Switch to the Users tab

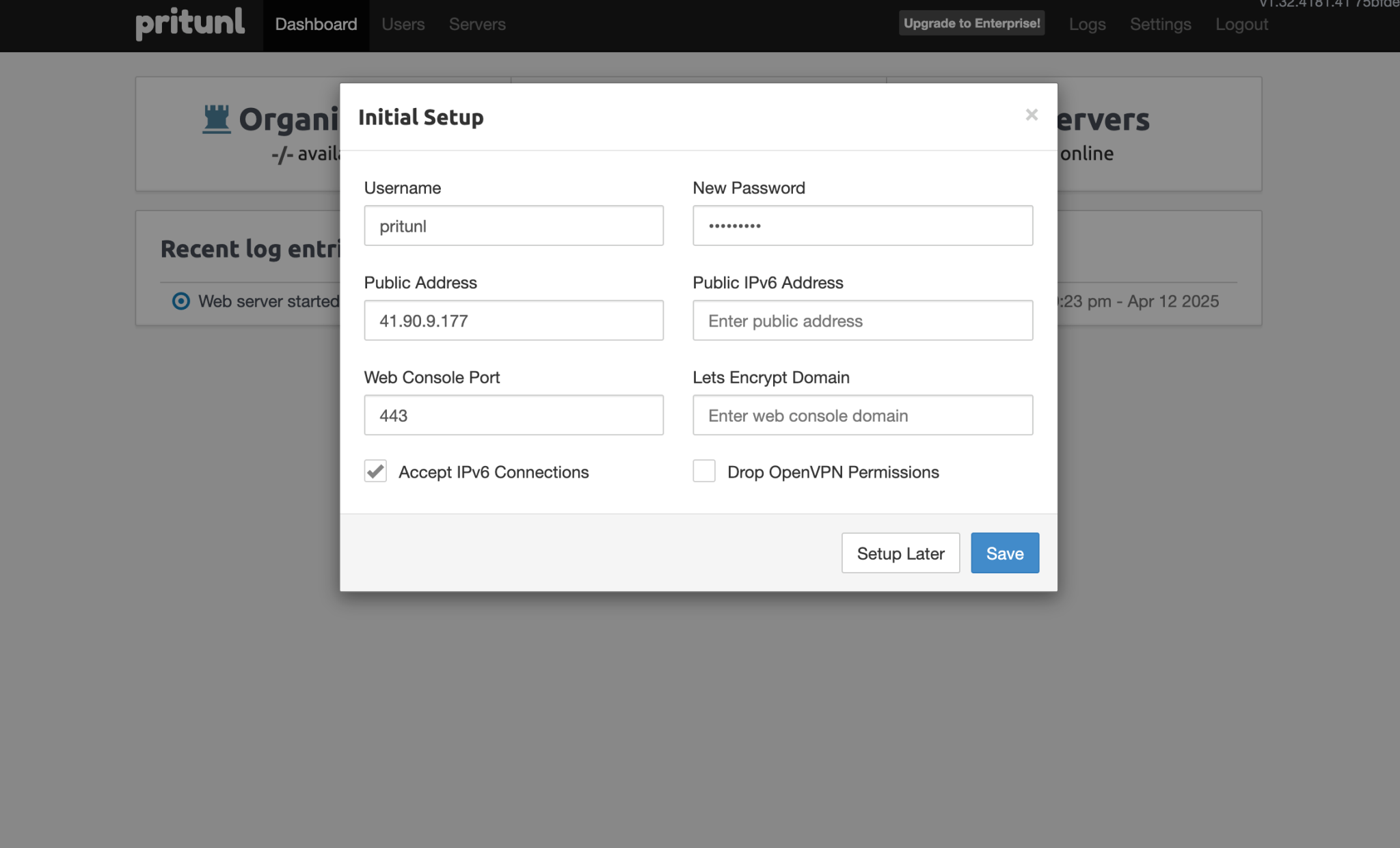[403, 25]
